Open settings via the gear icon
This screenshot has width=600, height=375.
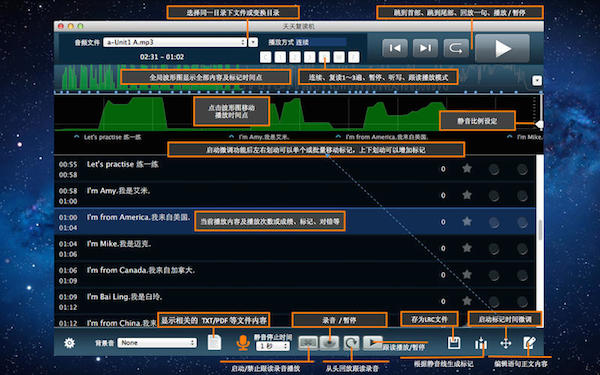69,343
